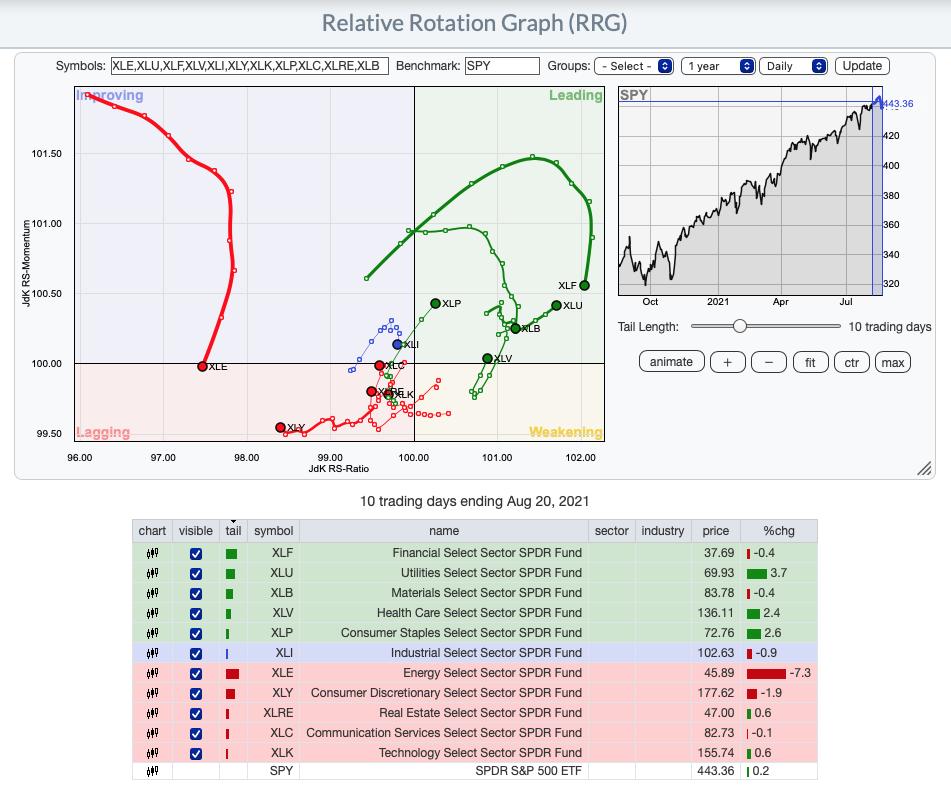Open the chart icon for SPY row
Viewport: 951px width, 786px height.
coord(152,771)
